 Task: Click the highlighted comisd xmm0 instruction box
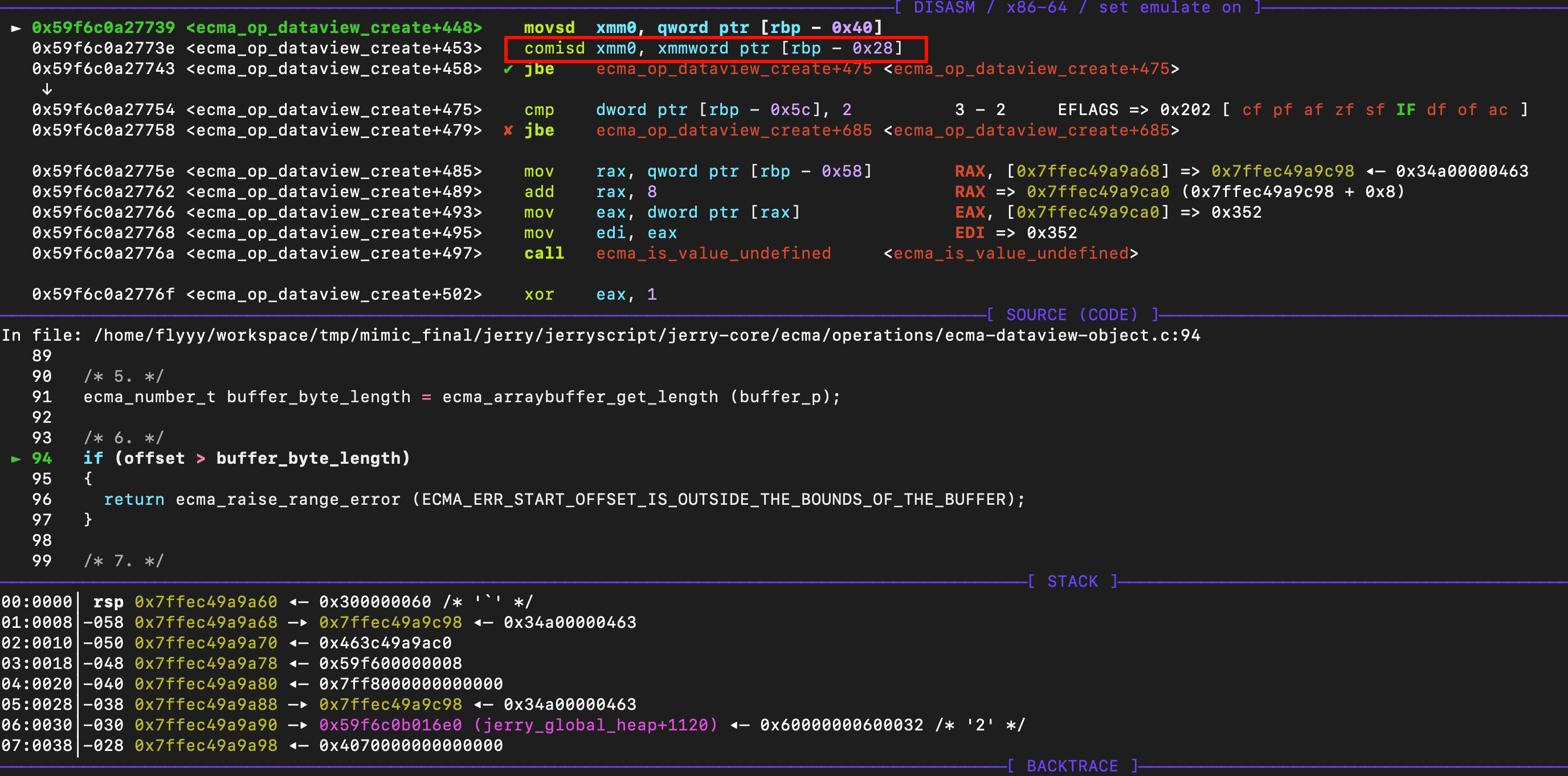tap(715, 48)
